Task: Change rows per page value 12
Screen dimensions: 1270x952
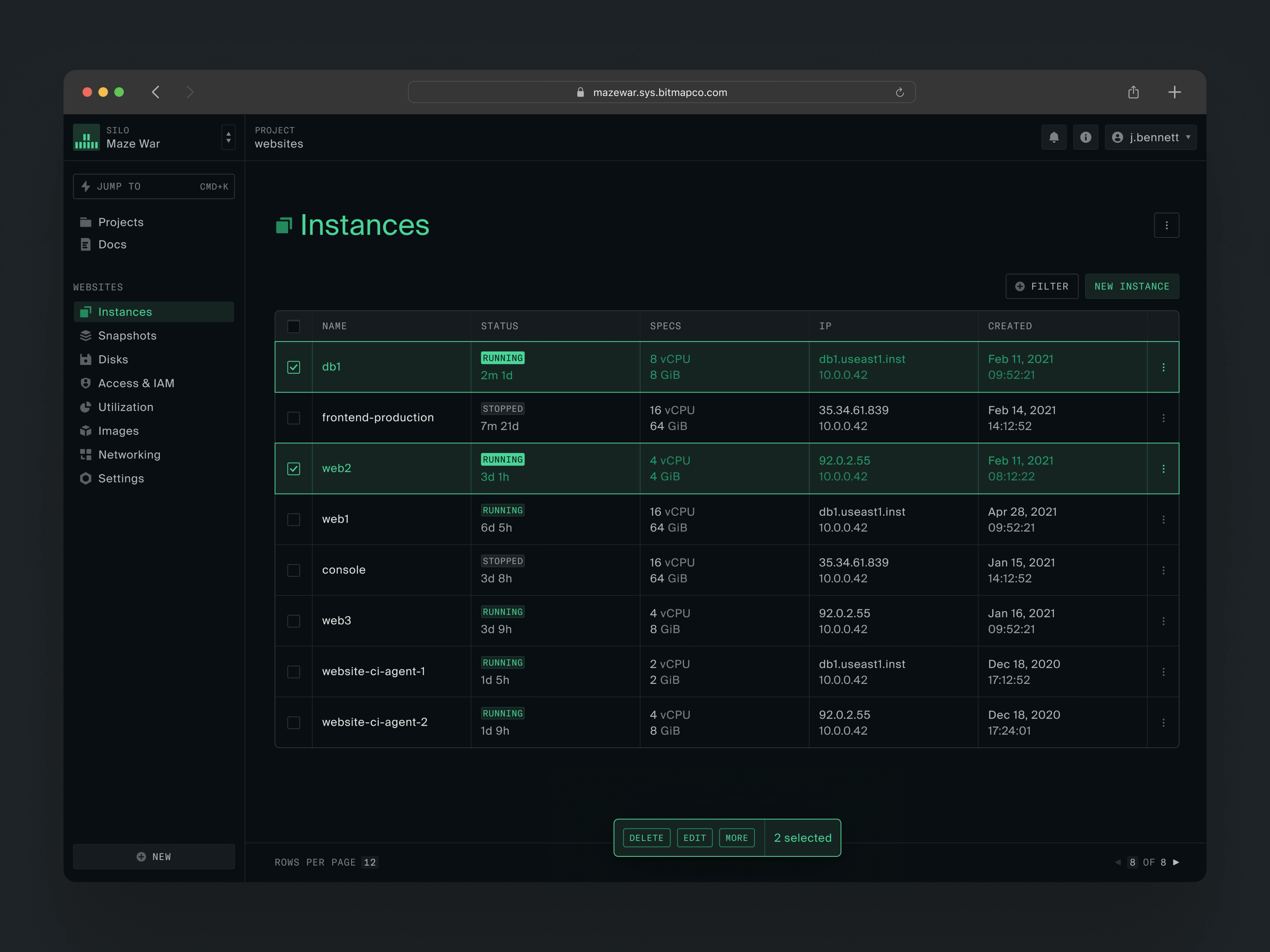Action: pyautogui.click(x=370, y=862)
